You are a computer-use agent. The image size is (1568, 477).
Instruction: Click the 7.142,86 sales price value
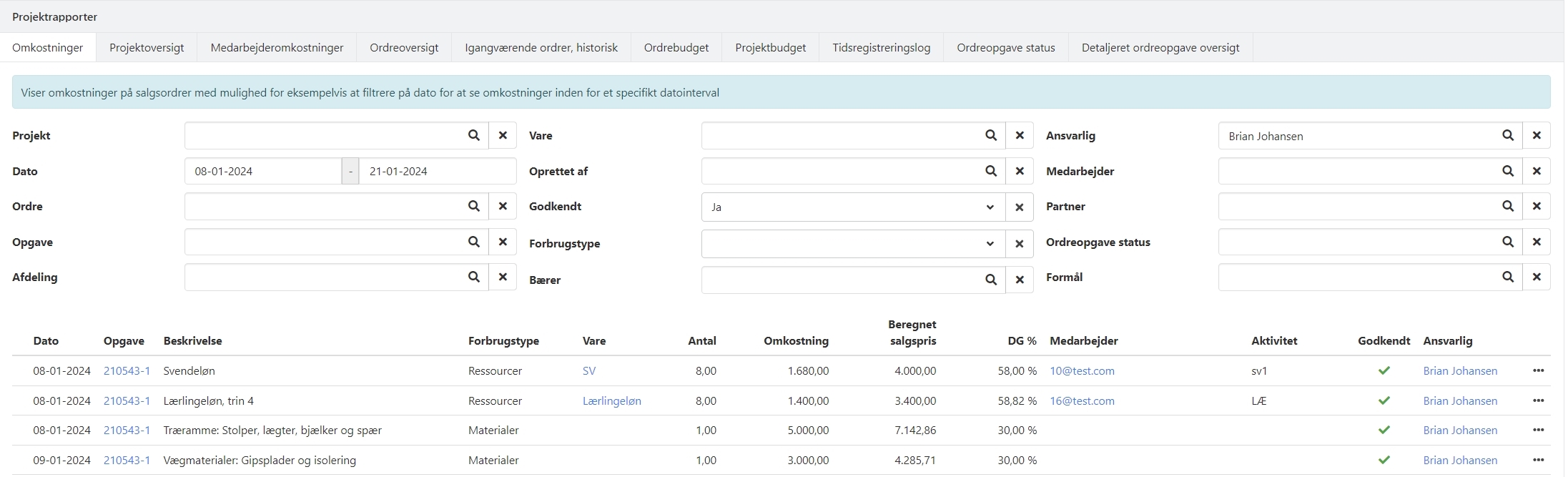[x=914, y=430]
